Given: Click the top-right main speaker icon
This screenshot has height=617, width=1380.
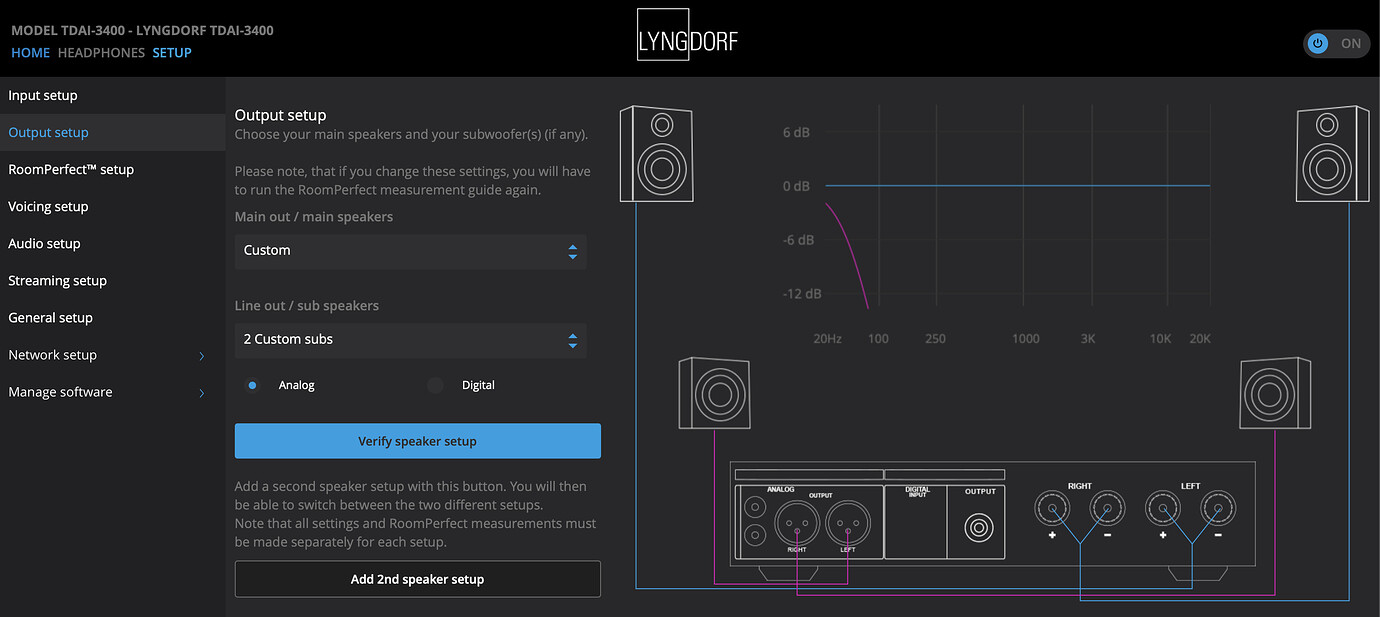Looking at the screenshot, I should [1333, 155].
